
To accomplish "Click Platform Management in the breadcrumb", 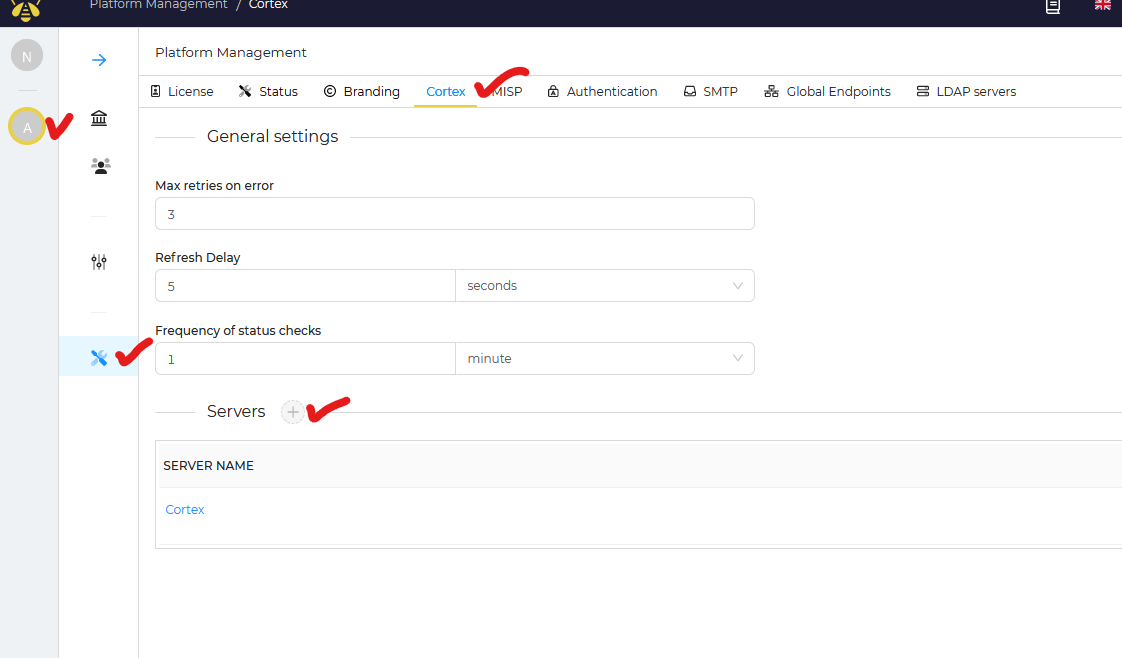I will 158,5.
